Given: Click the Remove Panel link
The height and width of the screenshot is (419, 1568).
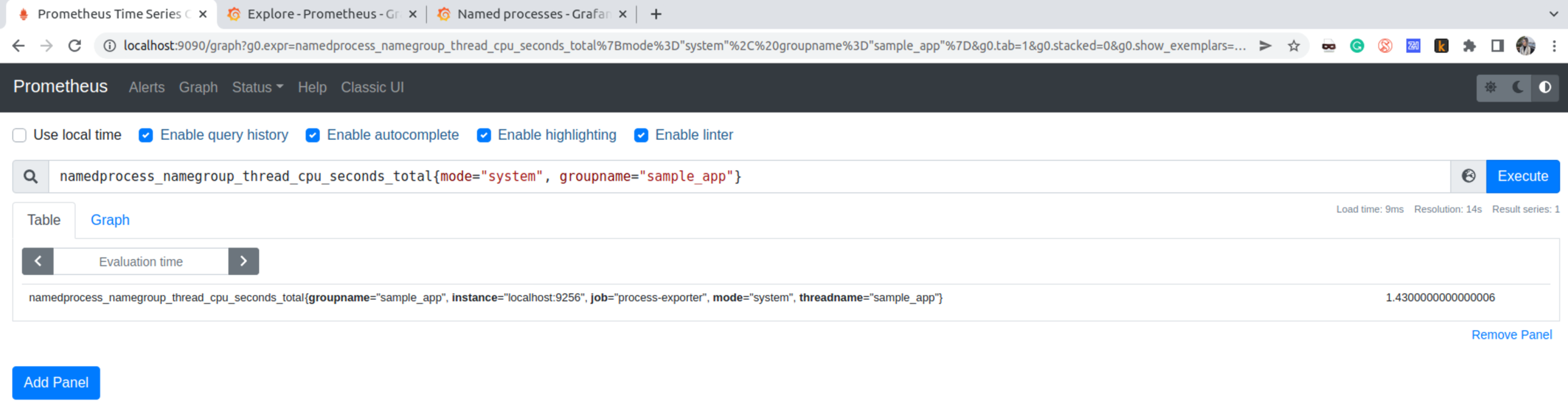Looking at the screenshot, I should [1512, 335].
